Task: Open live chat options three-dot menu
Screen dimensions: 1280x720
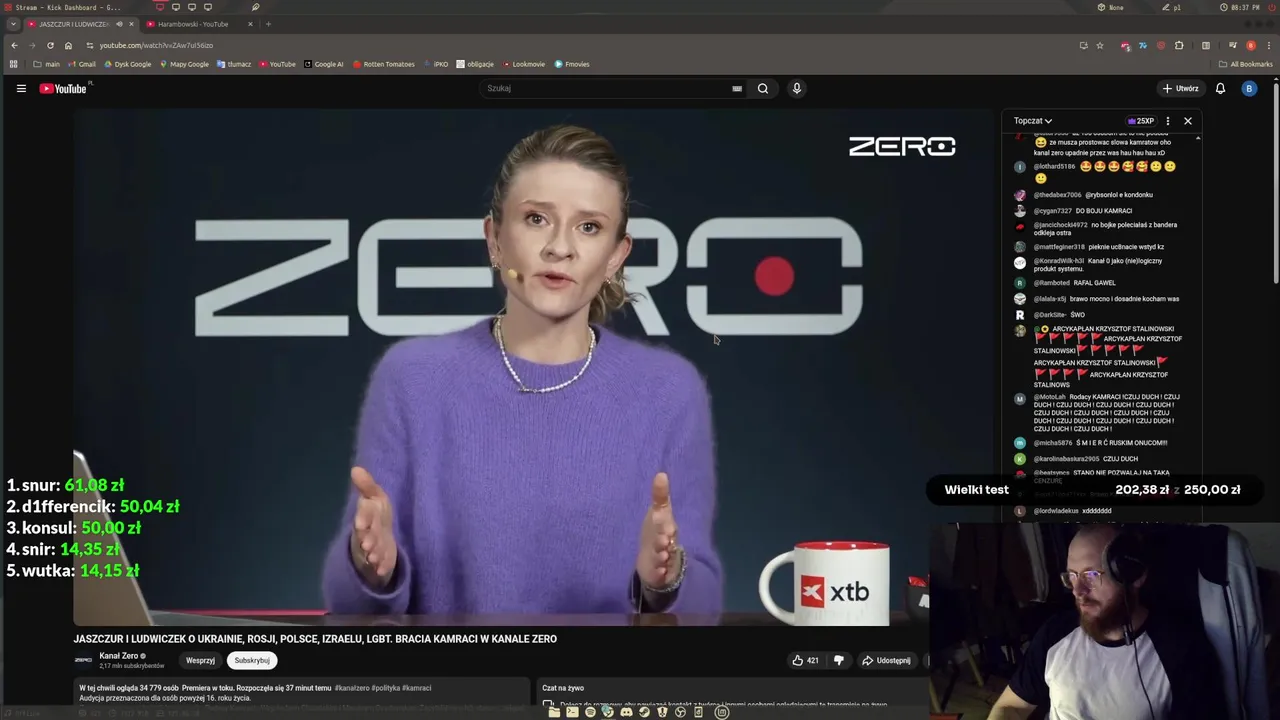Action: 1167,121
